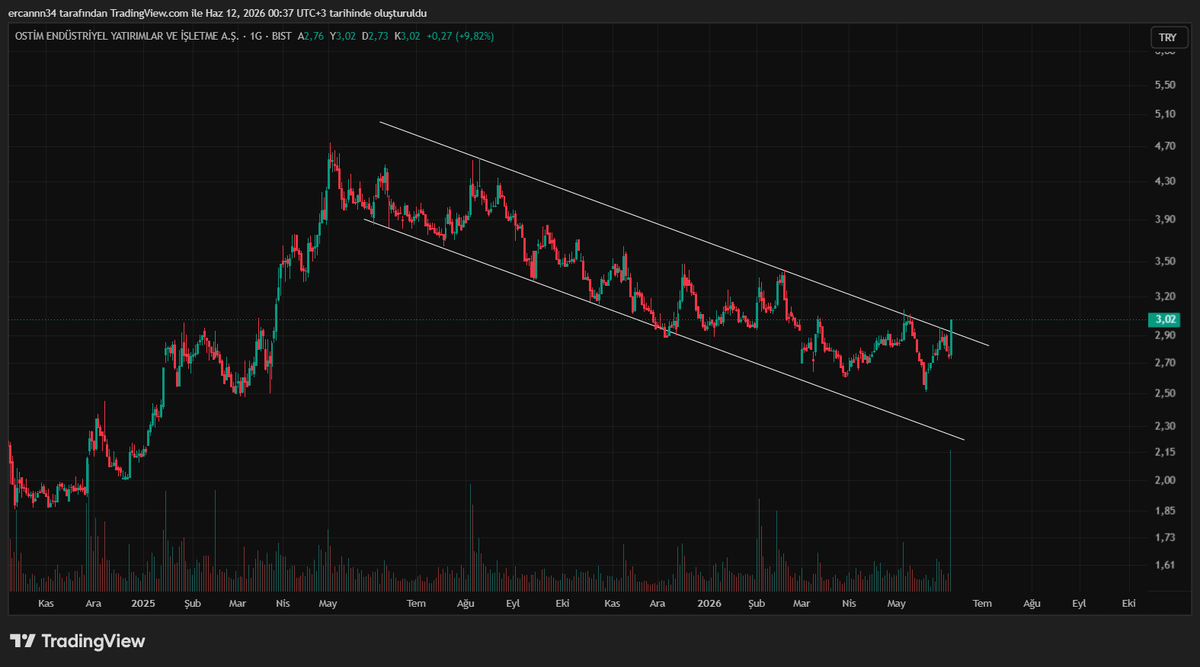This screenshot has height=667, width=1200.
Task: Click the 2,00 price axis label
Action: [1164, 481]
